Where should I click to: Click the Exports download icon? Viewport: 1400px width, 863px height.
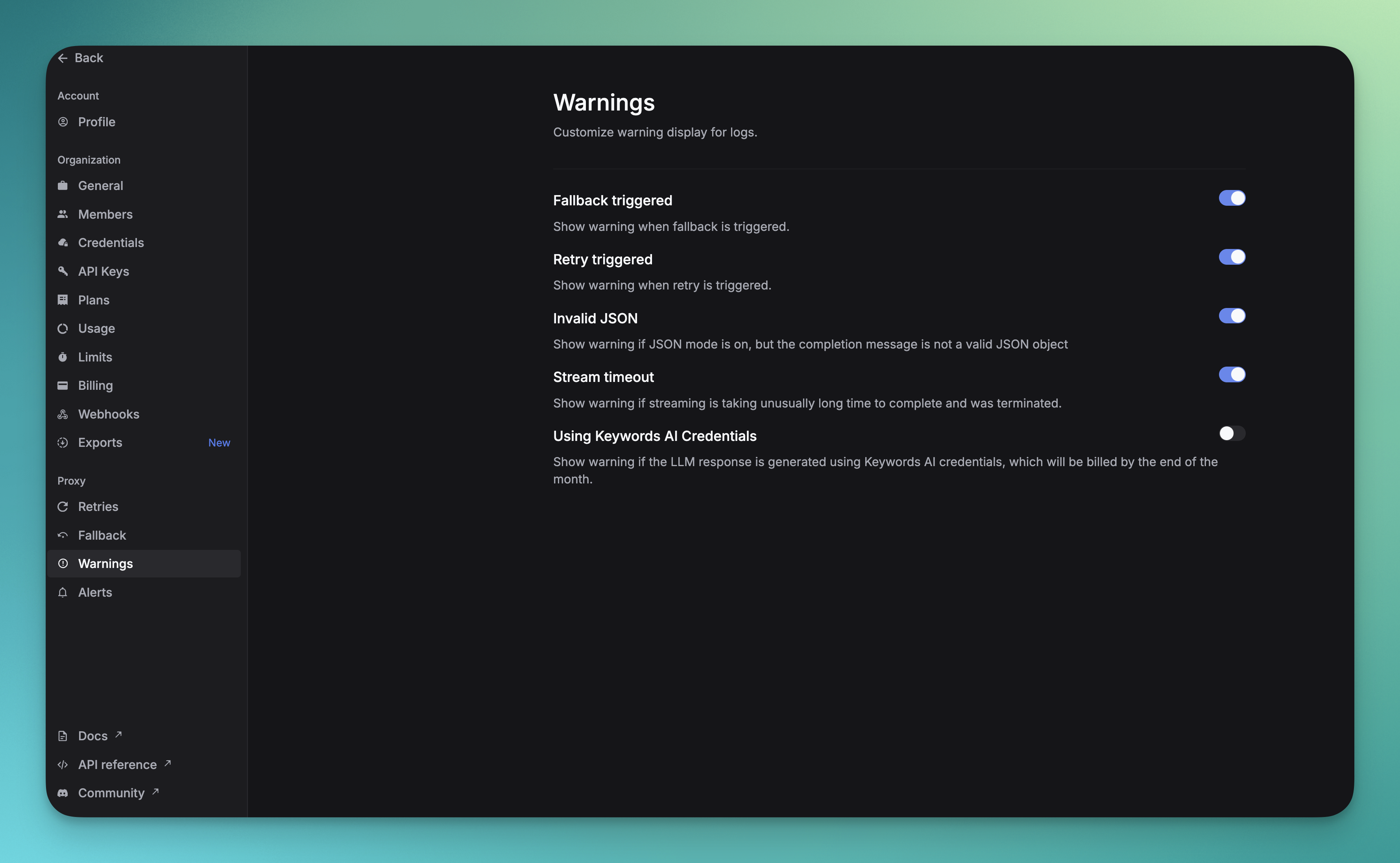coord(63,443)
